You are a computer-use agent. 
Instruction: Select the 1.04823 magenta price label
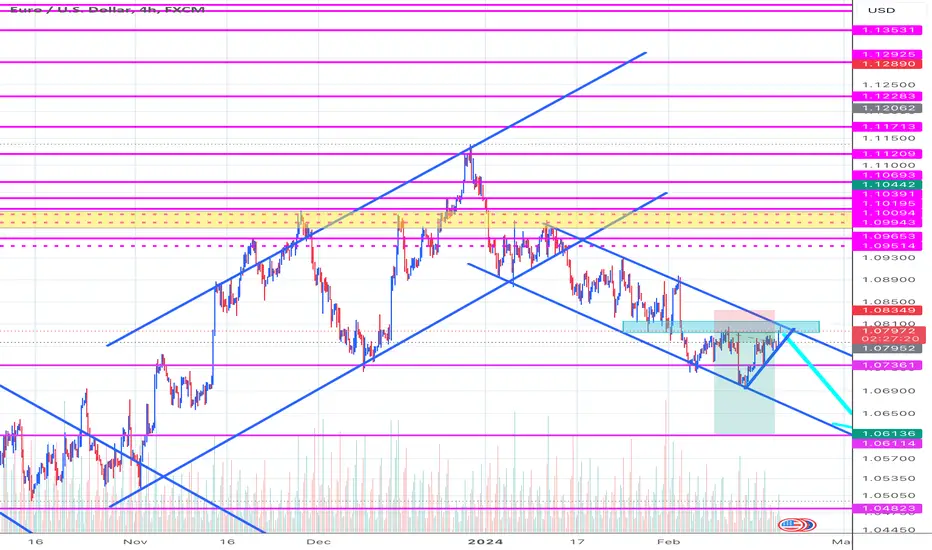click(x=887, y=508)
